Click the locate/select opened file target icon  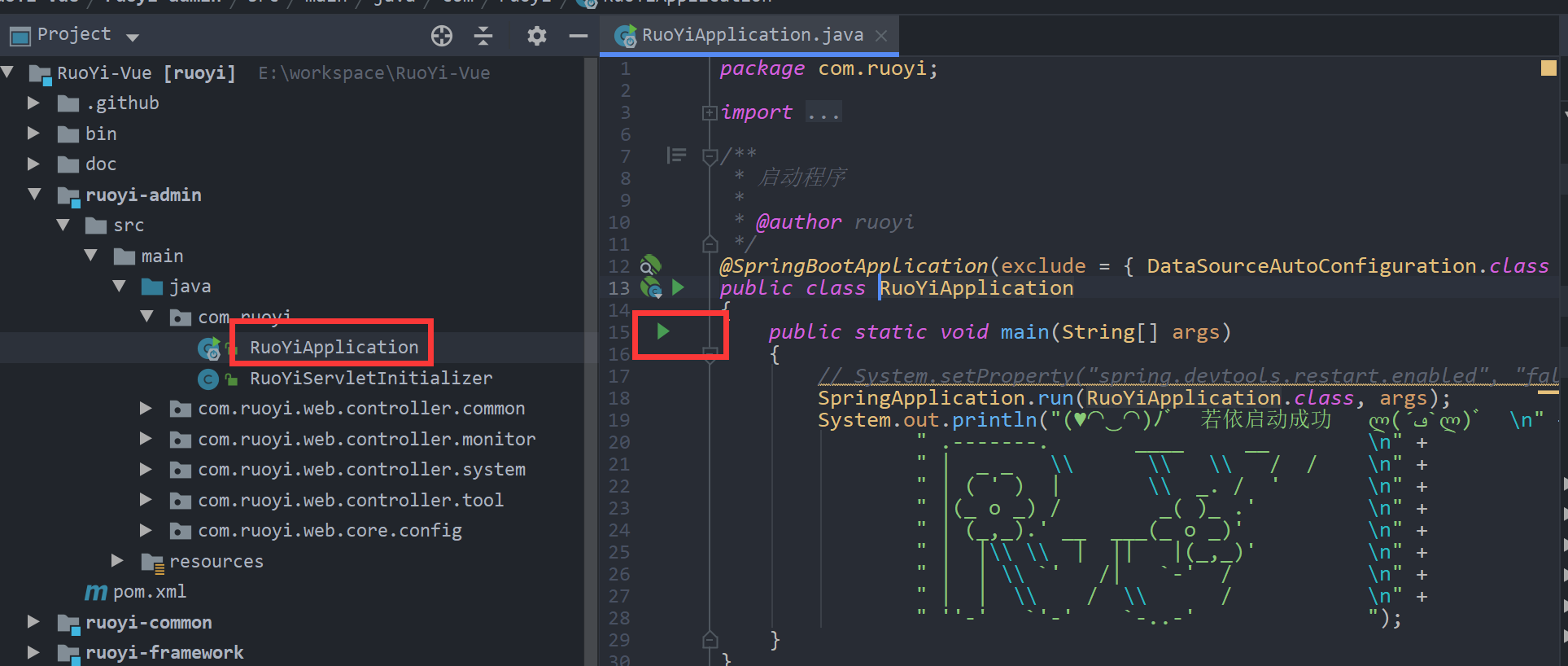point(442,35)
